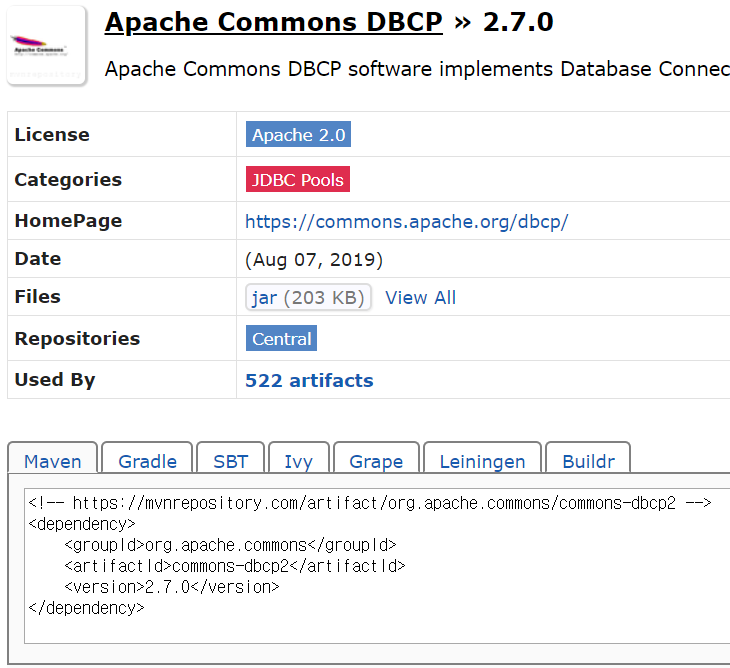Click the closing </dependency> tag line

coord(87,608)
